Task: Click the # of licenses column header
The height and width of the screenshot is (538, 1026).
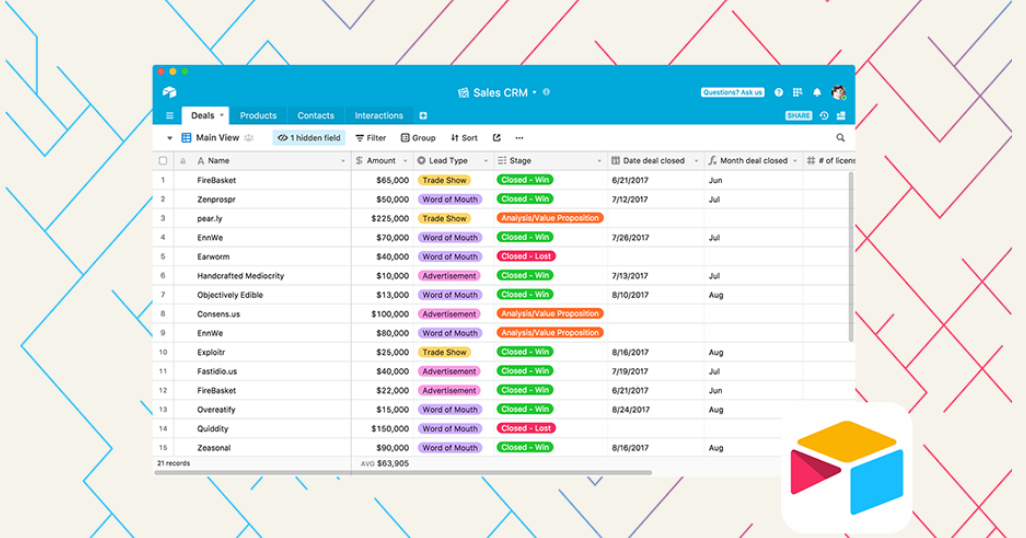Action: pyautogui.click(x=830, y=161)
